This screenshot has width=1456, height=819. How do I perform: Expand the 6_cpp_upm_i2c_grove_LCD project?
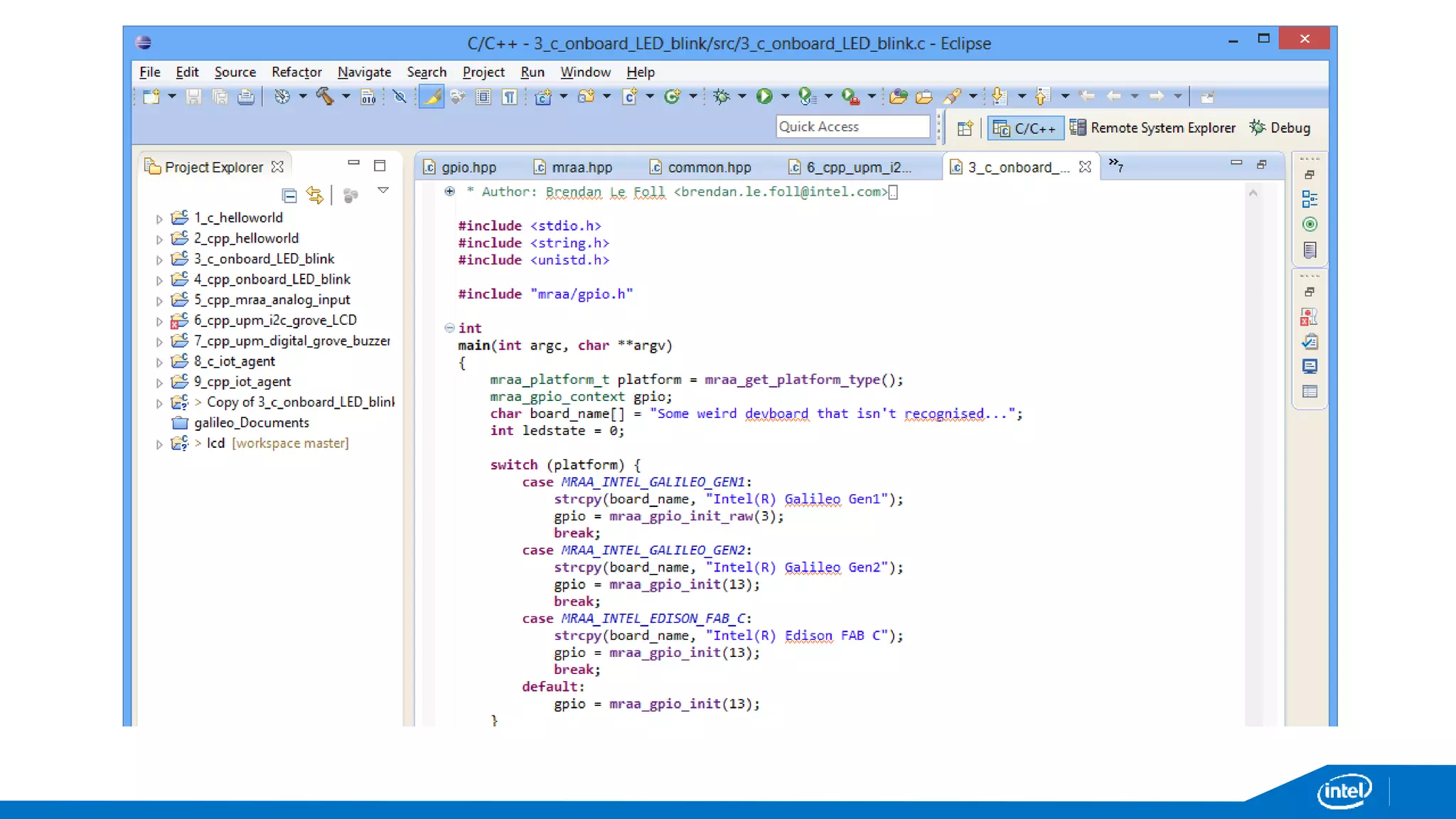coord(159,321)
